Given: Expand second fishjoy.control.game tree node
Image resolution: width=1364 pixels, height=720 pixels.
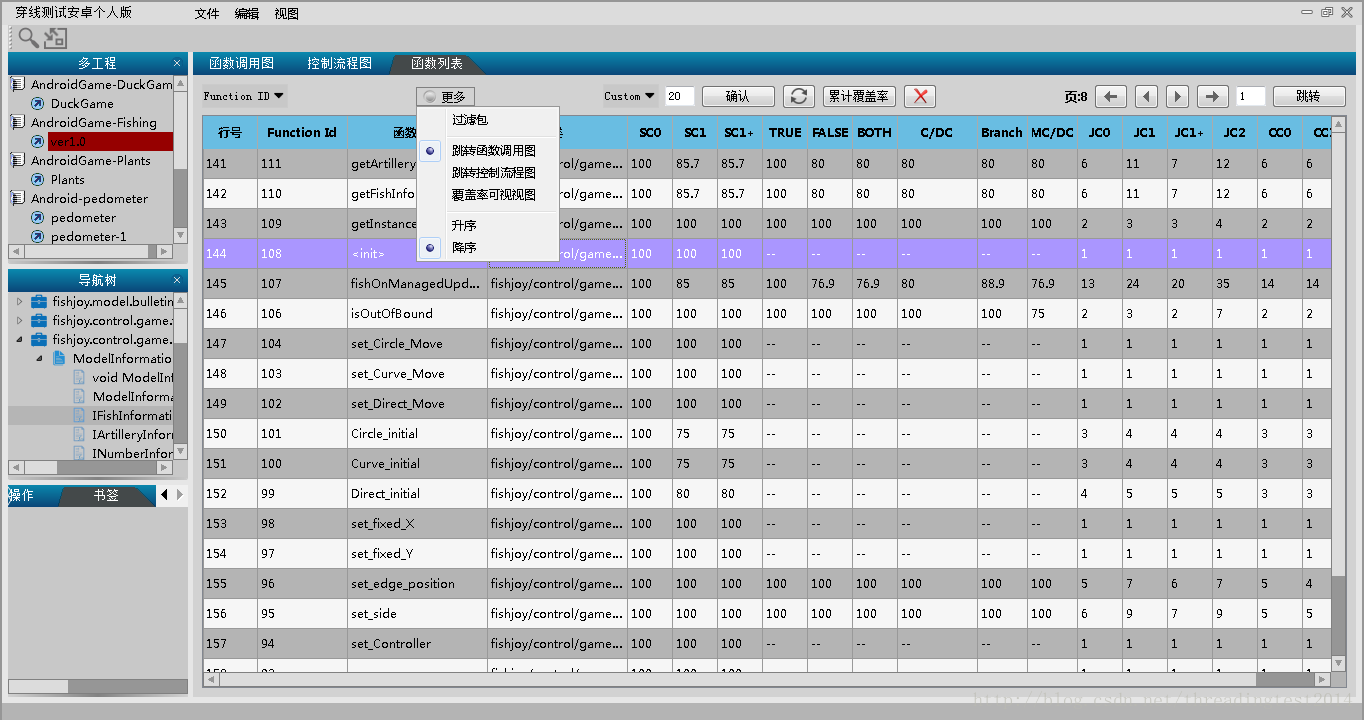Looking at the screenshot, I should pos(19,320).
